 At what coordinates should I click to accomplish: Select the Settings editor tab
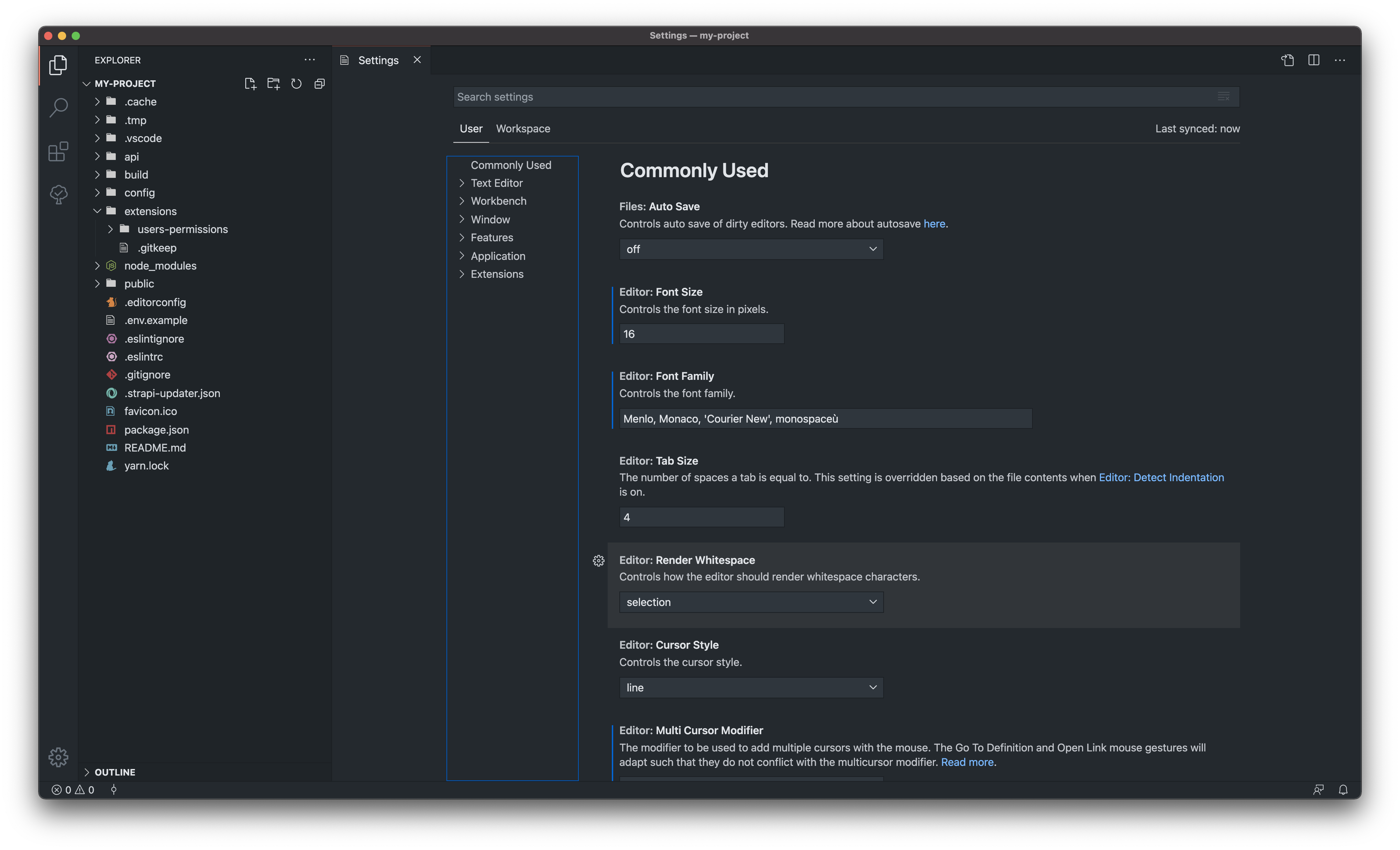pos(381,60)
